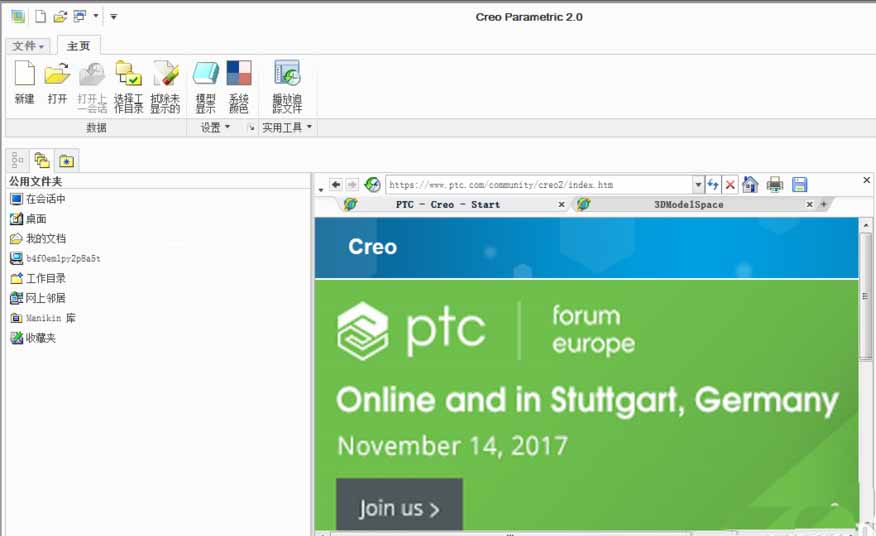
Task: Click the red stop loading icon
Action: coord(730,184)
